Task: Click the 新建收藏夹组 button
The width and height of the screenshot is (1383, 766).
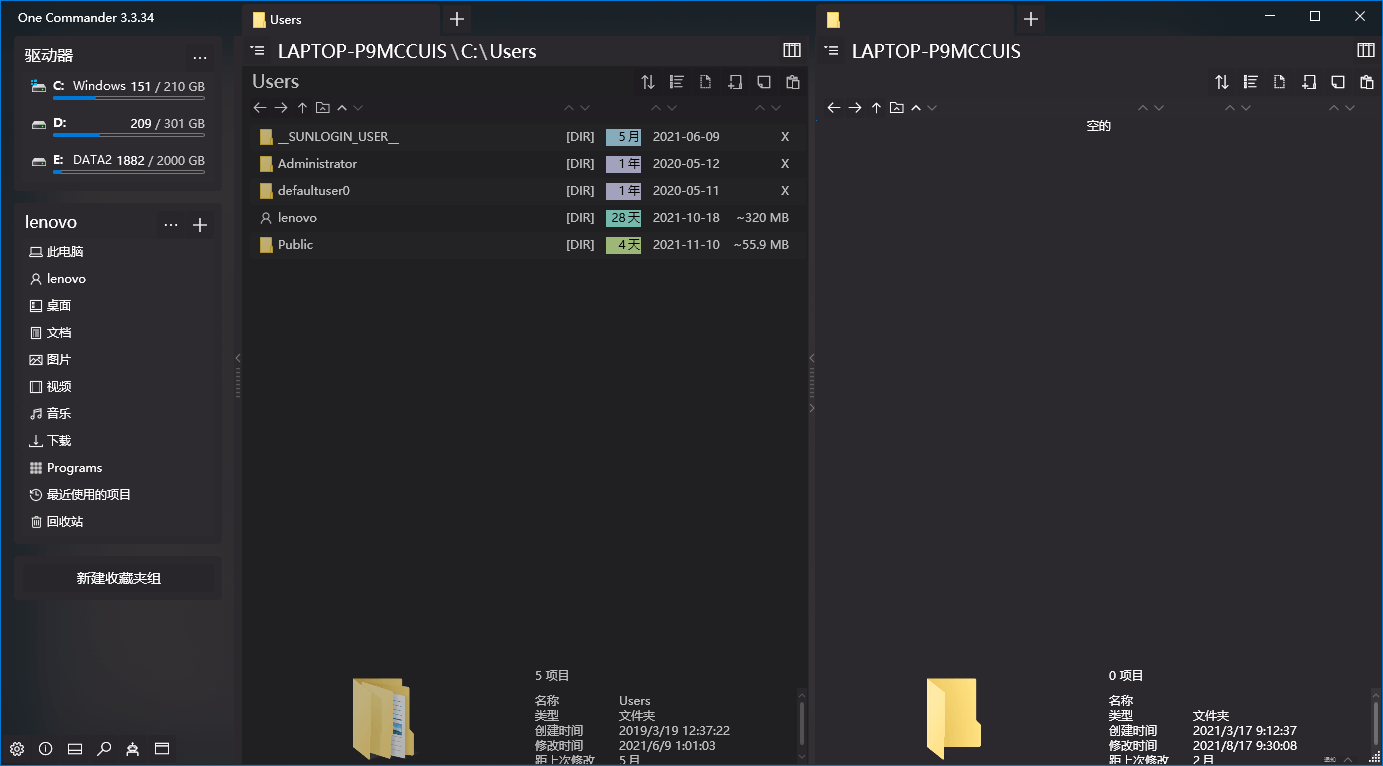Action: (118, 579)
